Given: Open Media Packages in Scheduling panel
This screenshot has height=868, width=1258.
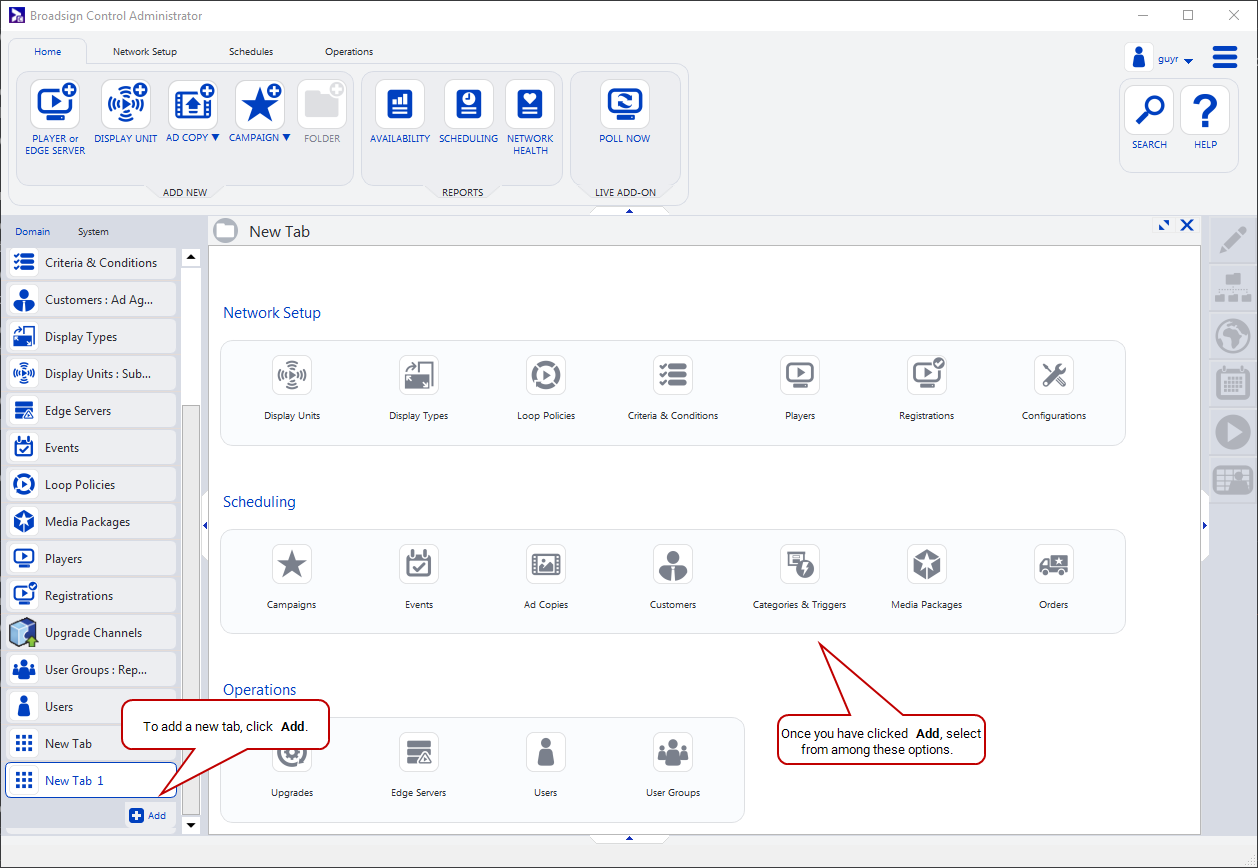Looking at the screenshot, I should click(927, 578).
